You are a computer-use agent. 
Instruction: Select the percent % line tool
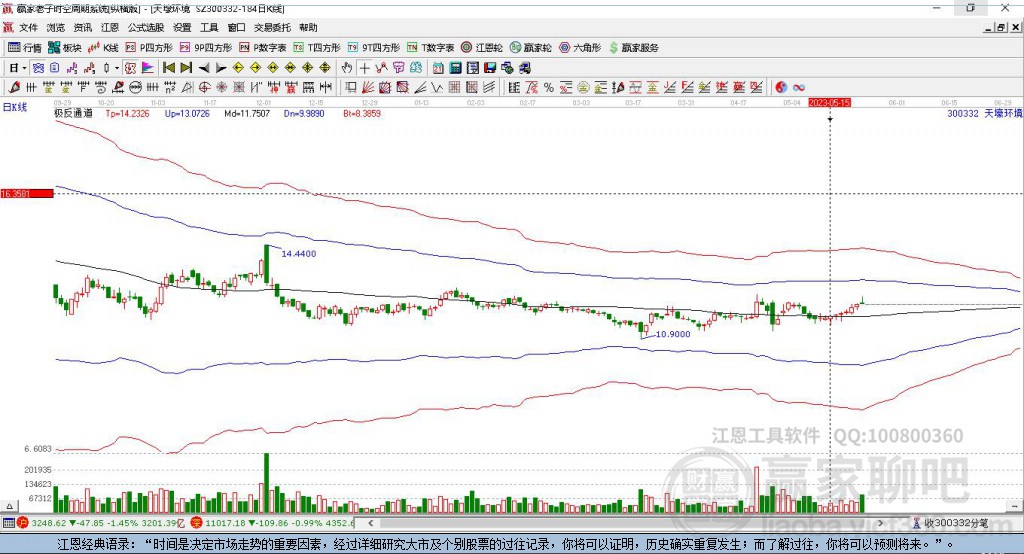point(549,88)
